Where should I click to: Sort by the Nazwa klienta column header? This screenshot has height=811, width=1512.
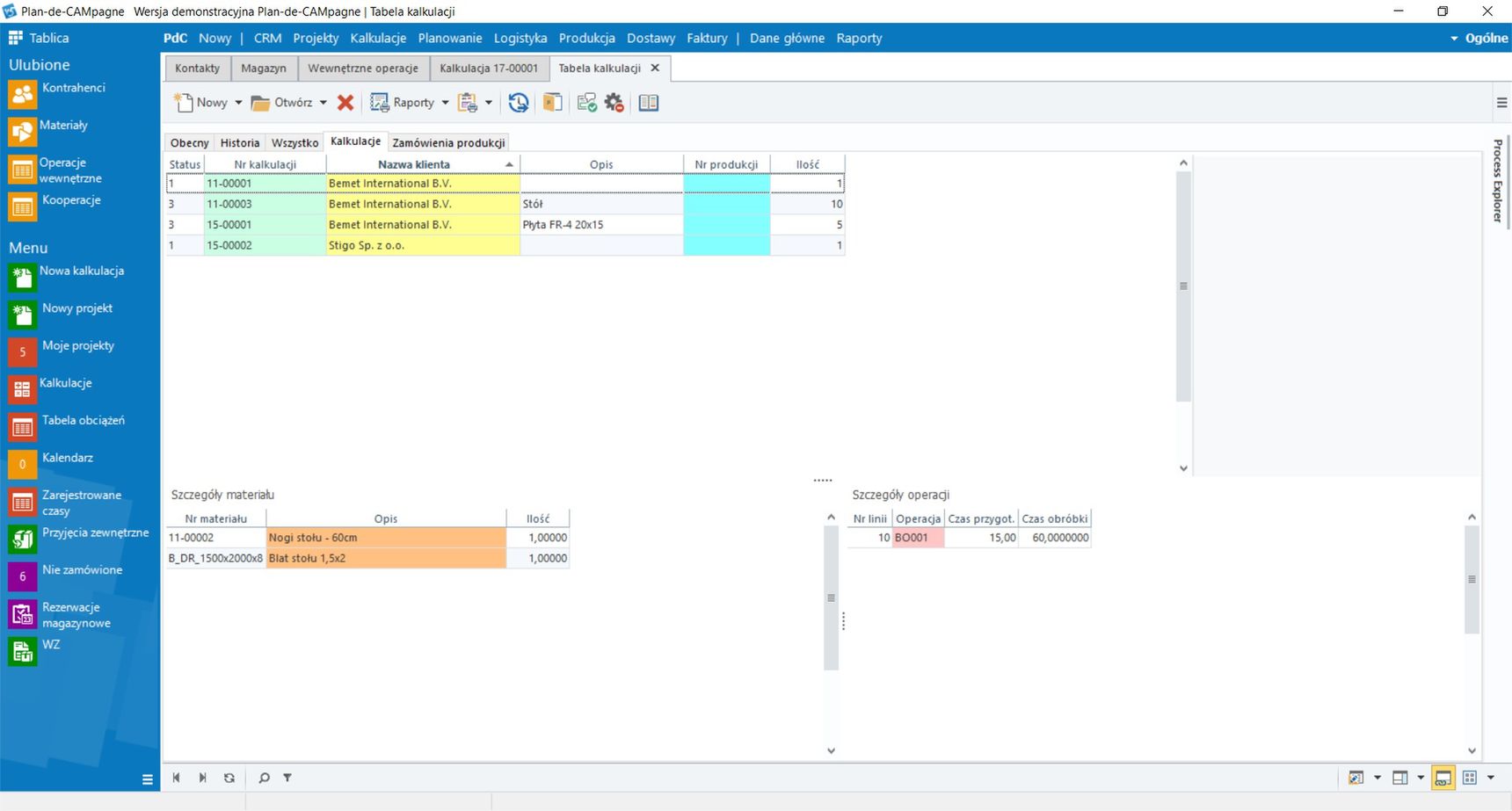[423, 164]
